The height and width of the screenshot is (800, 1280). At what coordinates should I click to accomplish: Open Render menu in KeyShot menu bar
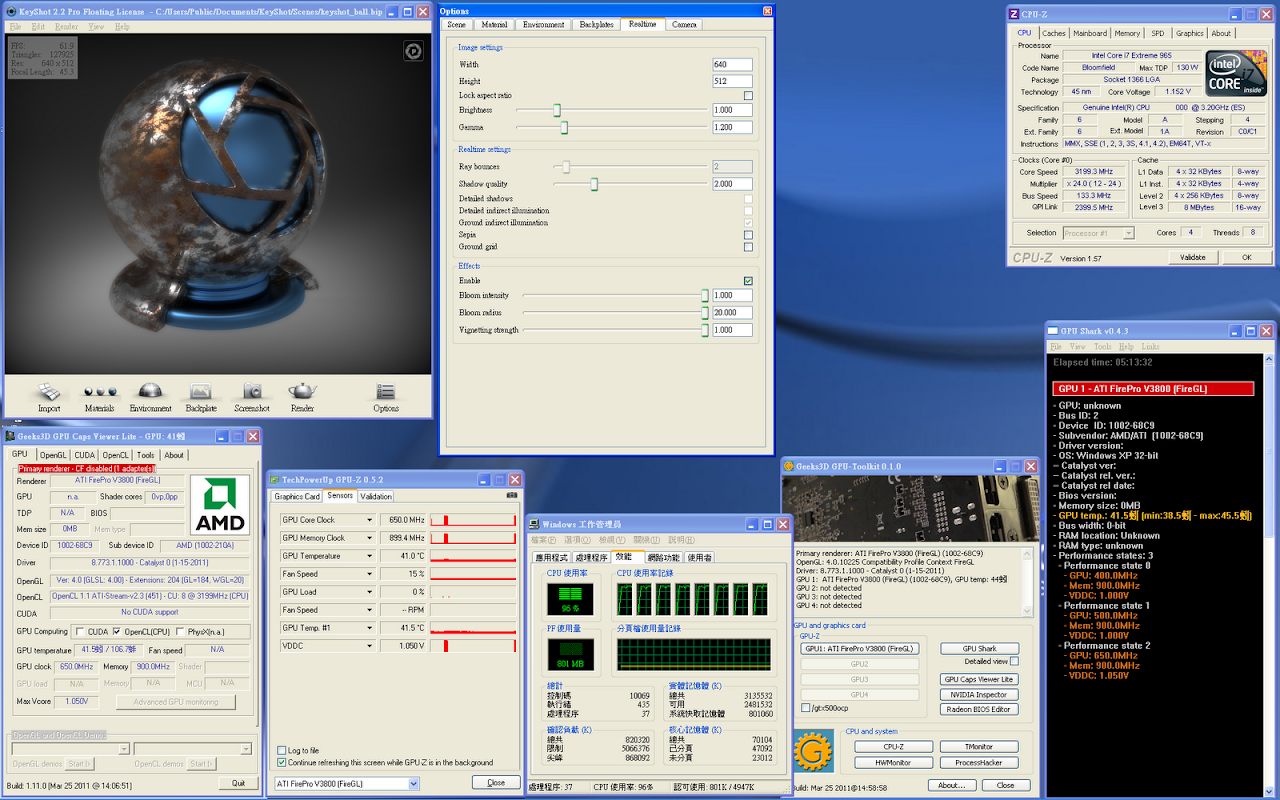point(66,27)
